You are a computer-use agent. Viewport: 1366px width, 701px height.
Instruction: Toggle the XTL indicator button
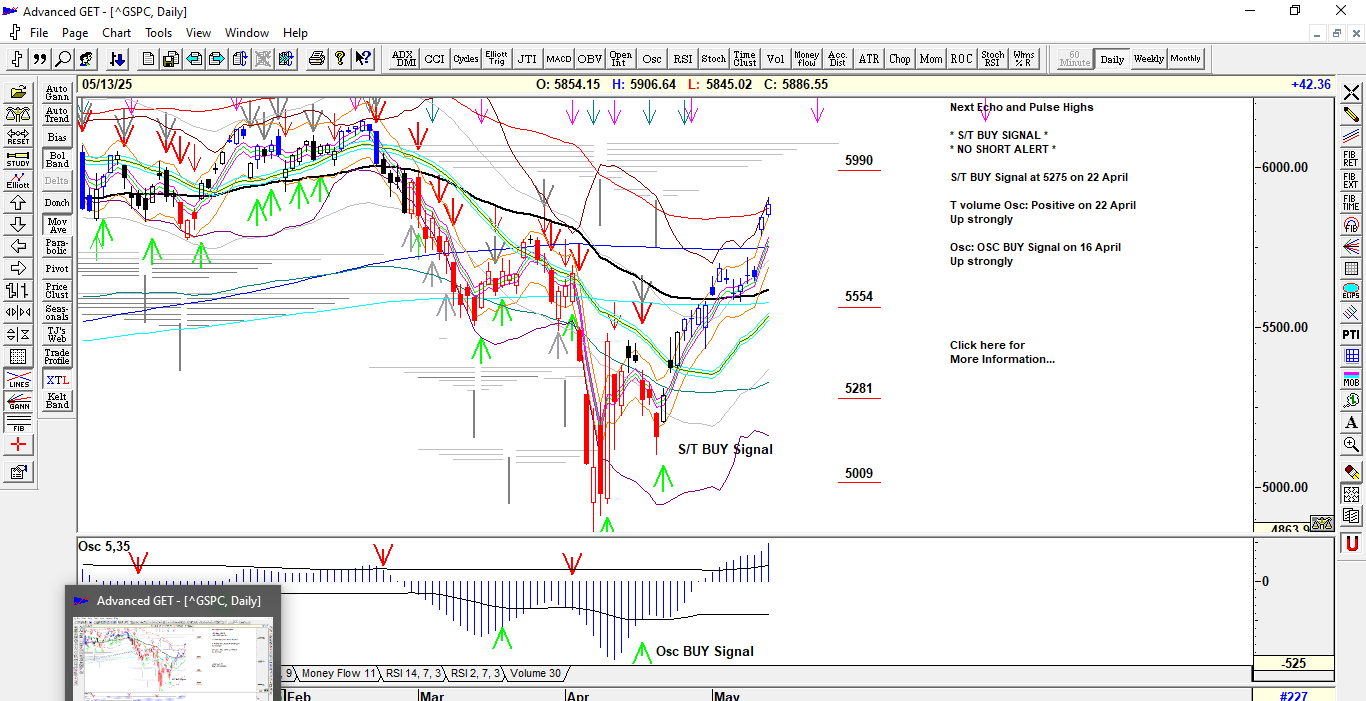(57, 380)
